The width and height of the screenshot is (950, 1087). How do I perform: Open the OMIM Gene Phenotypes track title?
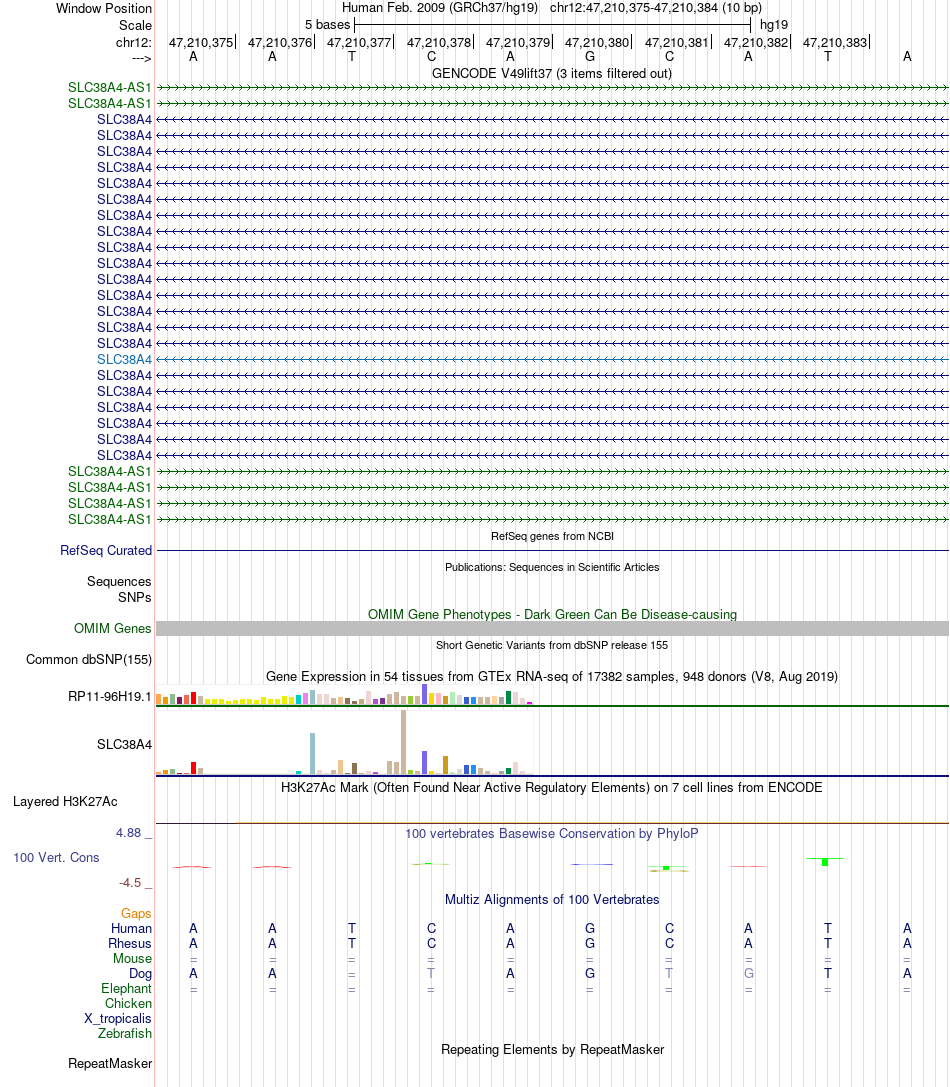click(552, 614)
